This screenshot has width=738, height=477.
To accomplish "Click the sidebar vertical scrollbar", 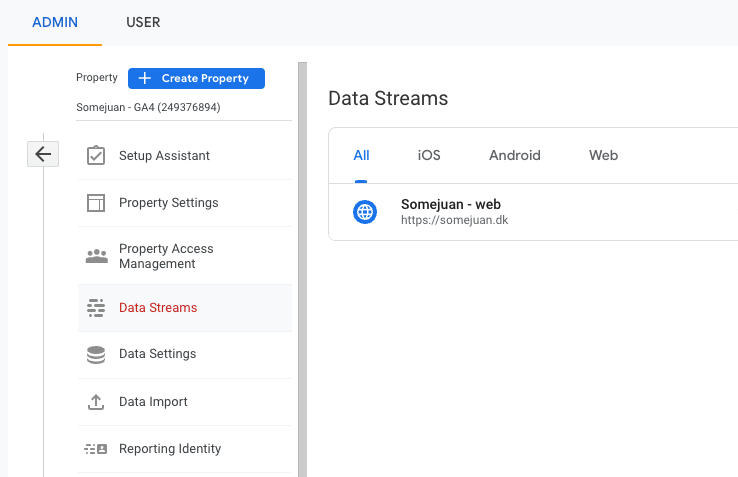I will tap(300, 270).
